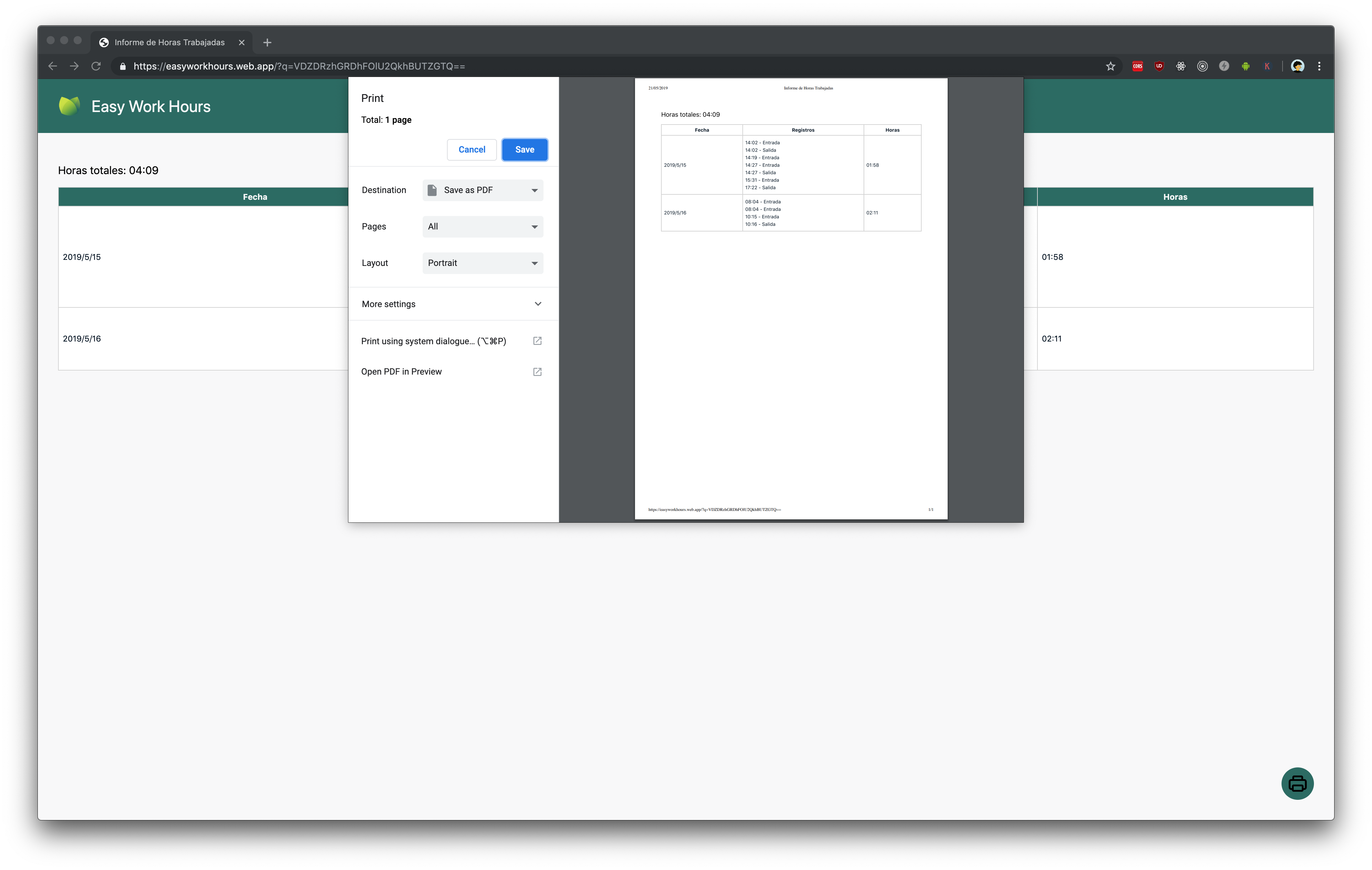This screenshot has width=1372, height=870.
Task: Click the Android robot extension icon
Action: coord(1245,66)
